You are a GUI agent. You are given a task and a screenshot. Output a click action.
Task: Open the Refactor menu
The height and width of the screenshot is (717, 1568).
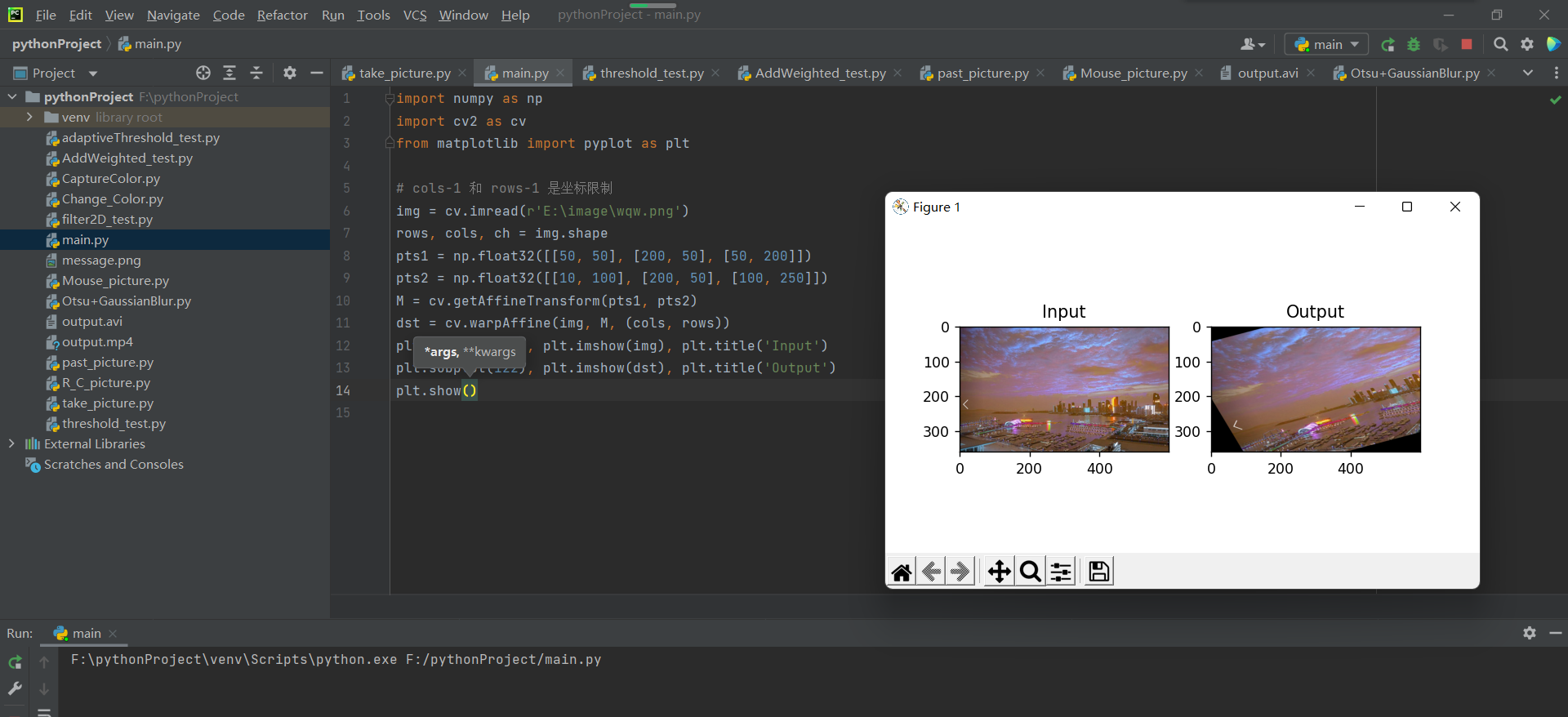tap(282, 15)
